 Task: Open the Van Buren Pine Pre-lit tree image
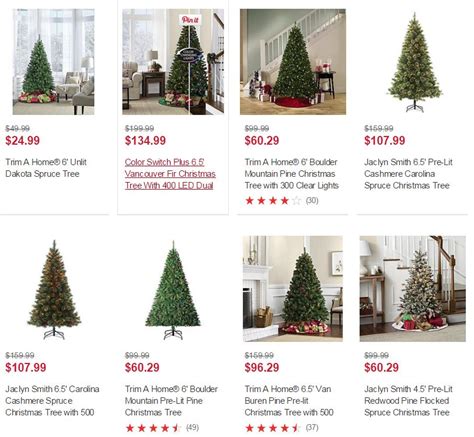(293, 289)
